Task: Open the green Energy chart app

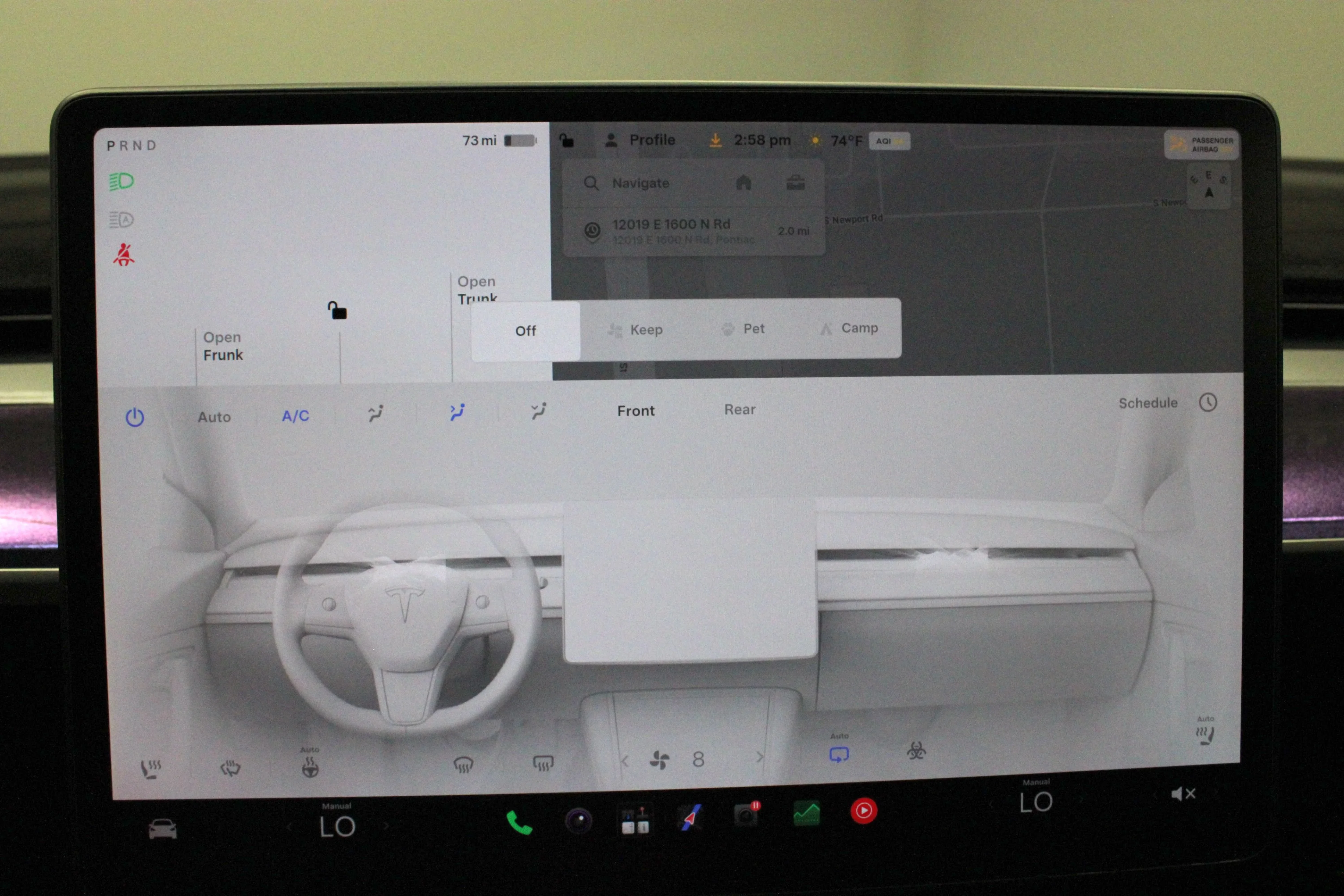Action: click(x=807, y=813)
